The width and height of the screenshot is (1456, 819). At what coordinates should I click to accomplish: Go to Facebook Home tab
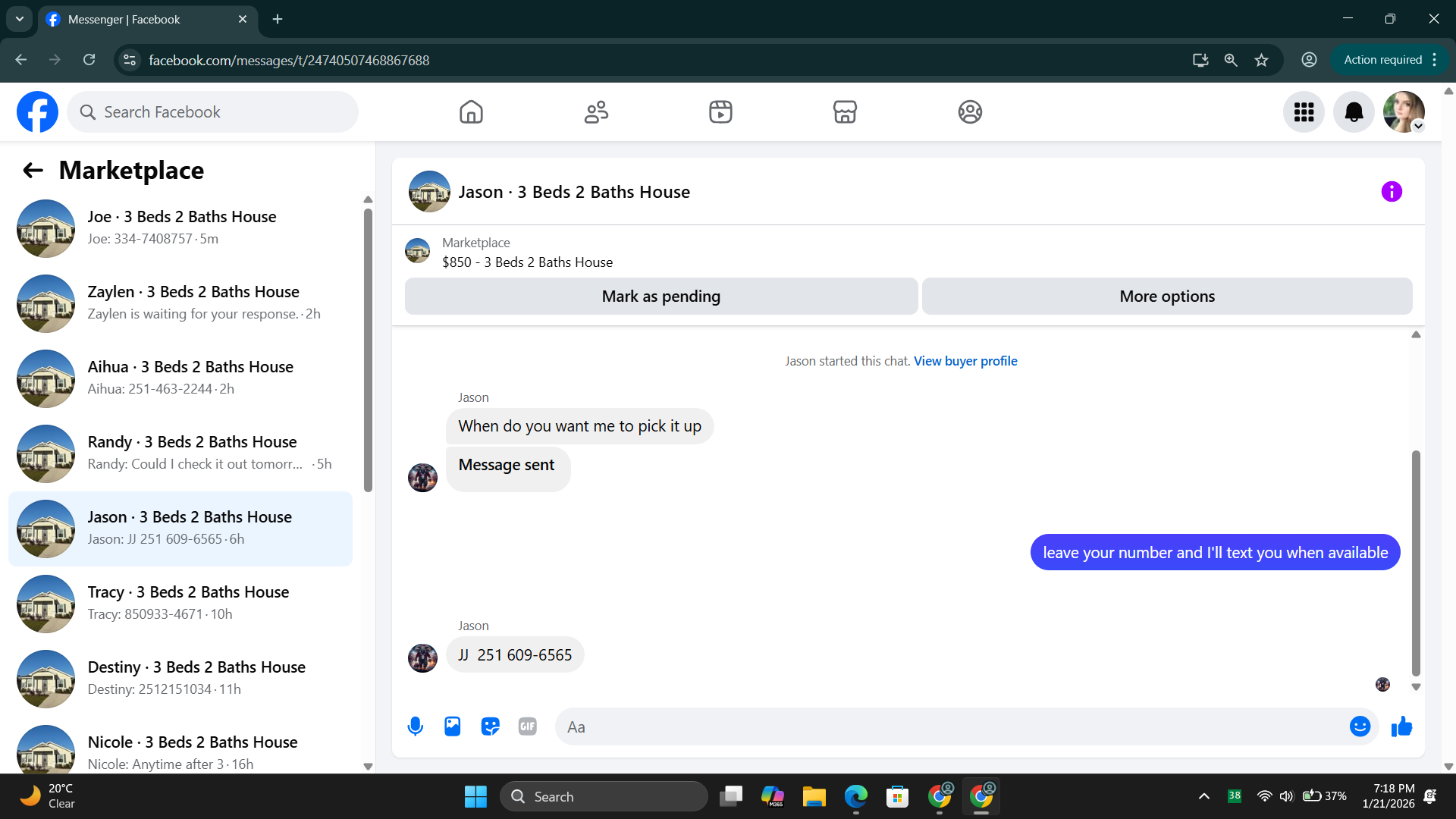[x=471, y=112]
